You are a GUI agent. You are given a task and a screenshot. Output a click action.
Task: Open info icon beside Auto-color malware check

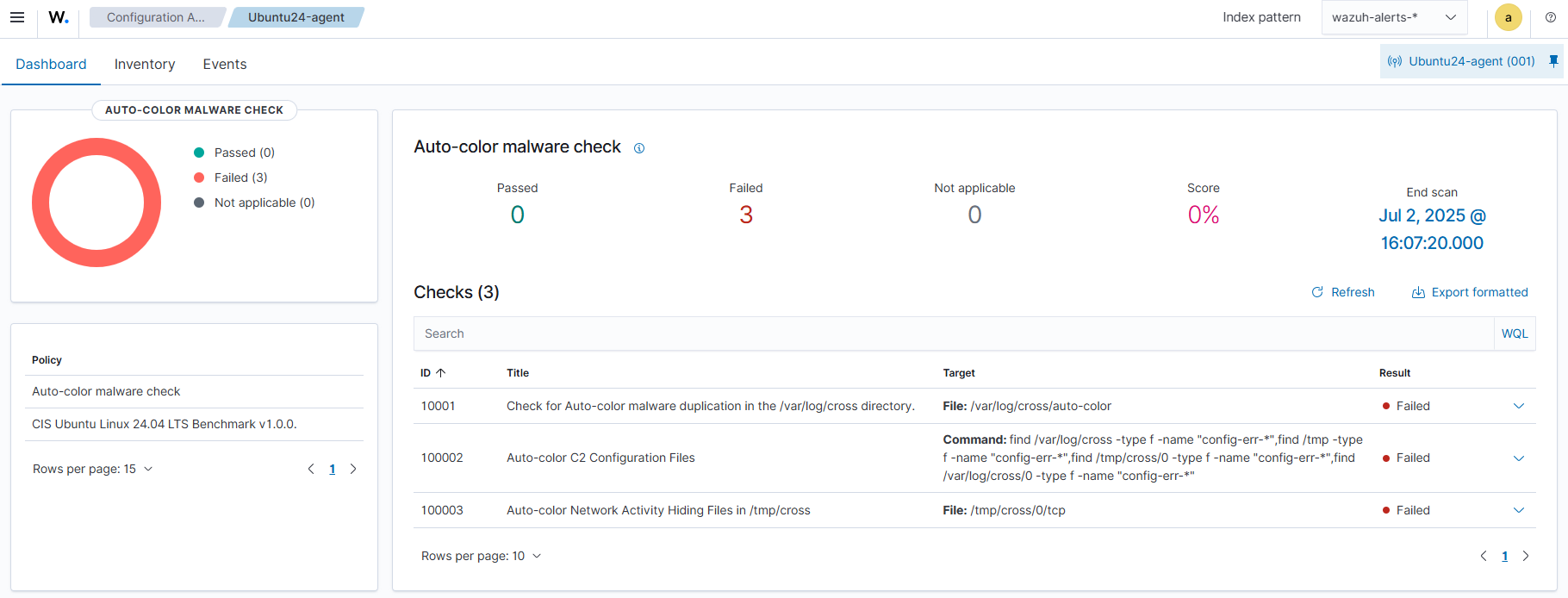639,148
